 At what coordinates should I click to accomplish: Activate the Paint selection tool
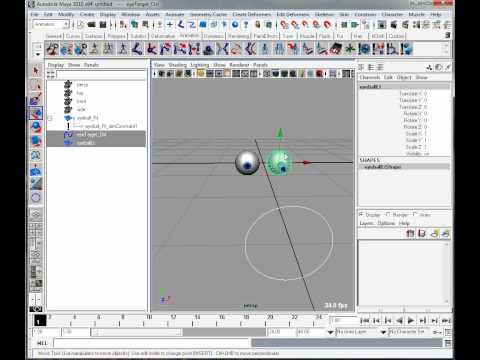36,99
